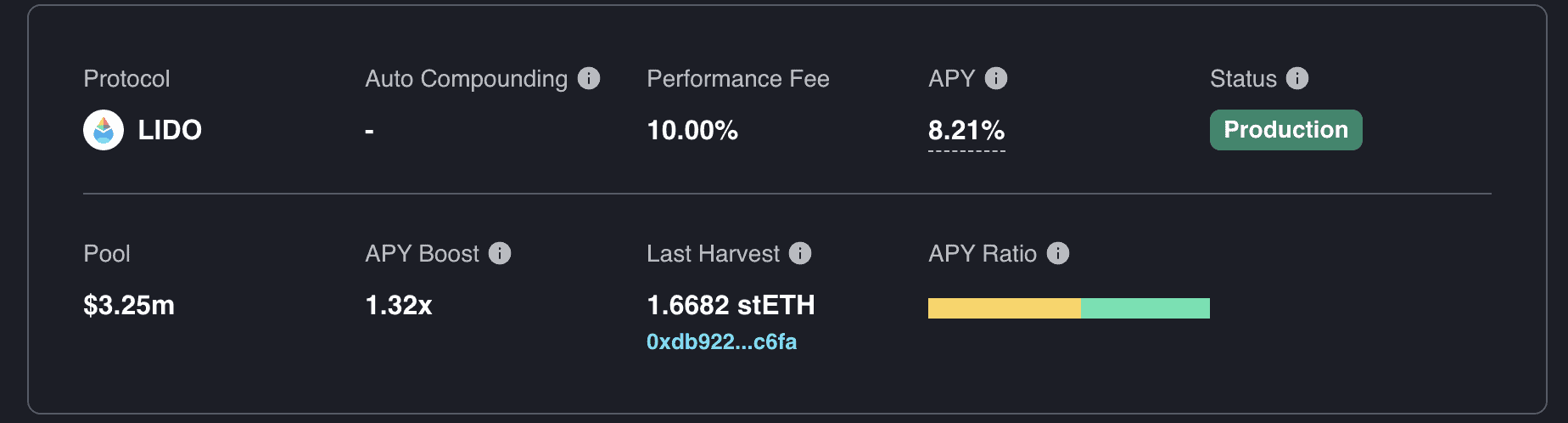Click the Last Harvest info icon
This screenshot has height=423, width=1568.
click(x=800, y=253)
